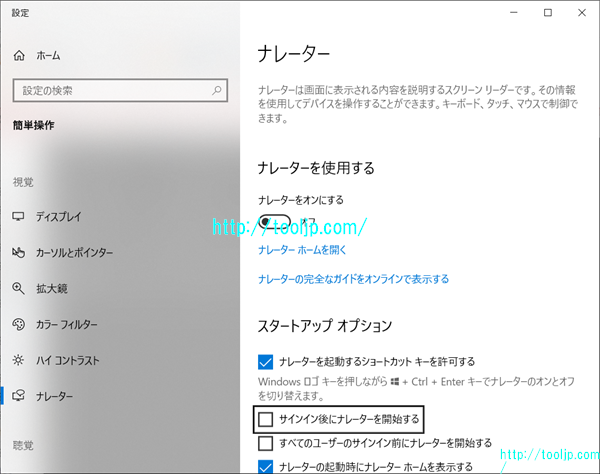
Task: Select ナレーター in the sidebar
Action: pyautogui.click(x=54, y=396)
